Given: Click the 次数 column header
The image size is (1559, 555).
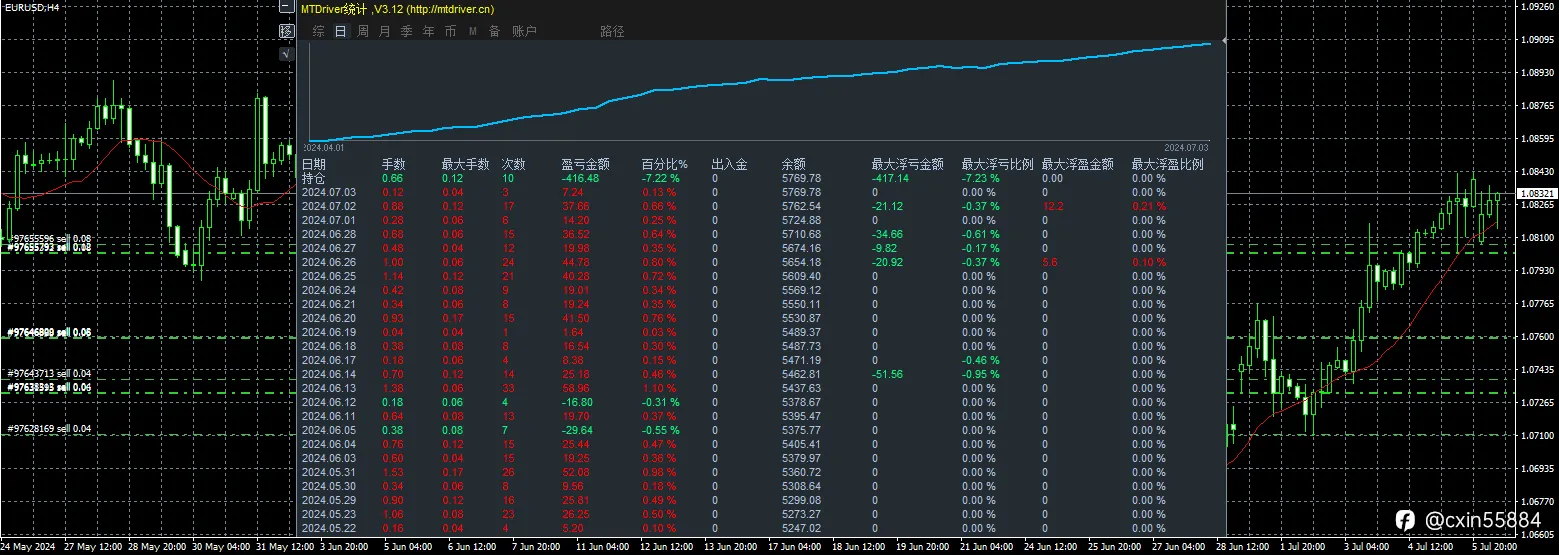Looking at the screenshot, I should click(x=514, y=164).
